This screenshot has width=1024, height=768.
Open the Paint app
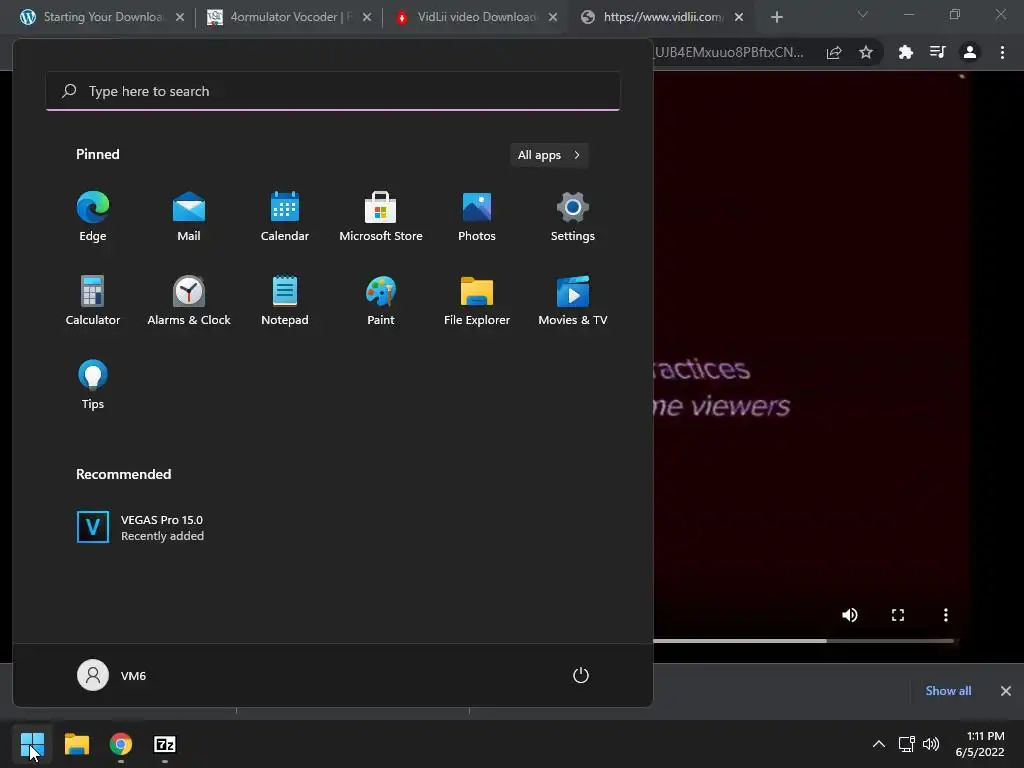click(x=381, y=300)
